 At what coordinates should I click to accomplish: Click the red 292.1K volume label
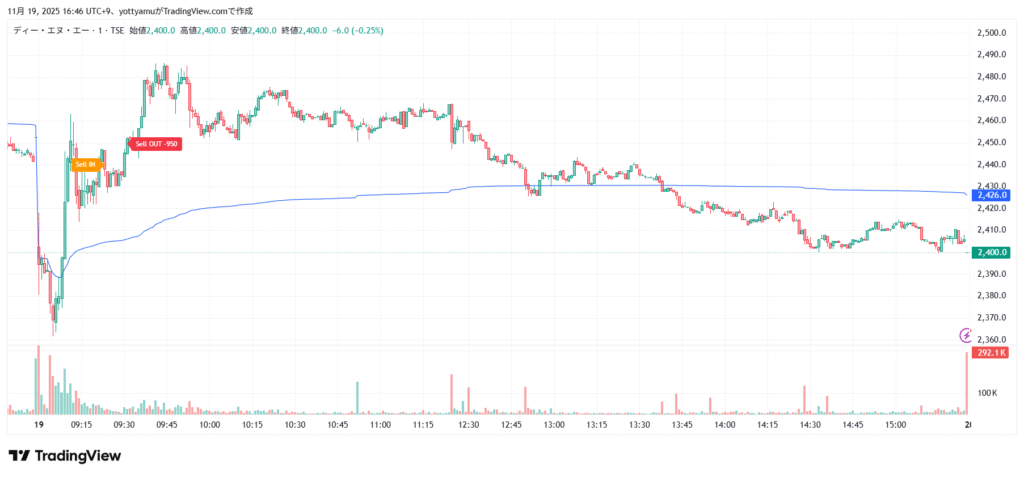994,354
